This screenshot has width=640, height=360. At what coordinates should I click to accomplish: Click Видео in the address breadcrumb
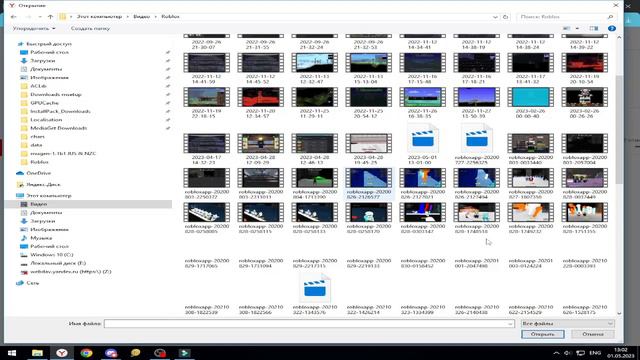click(142, 17)
